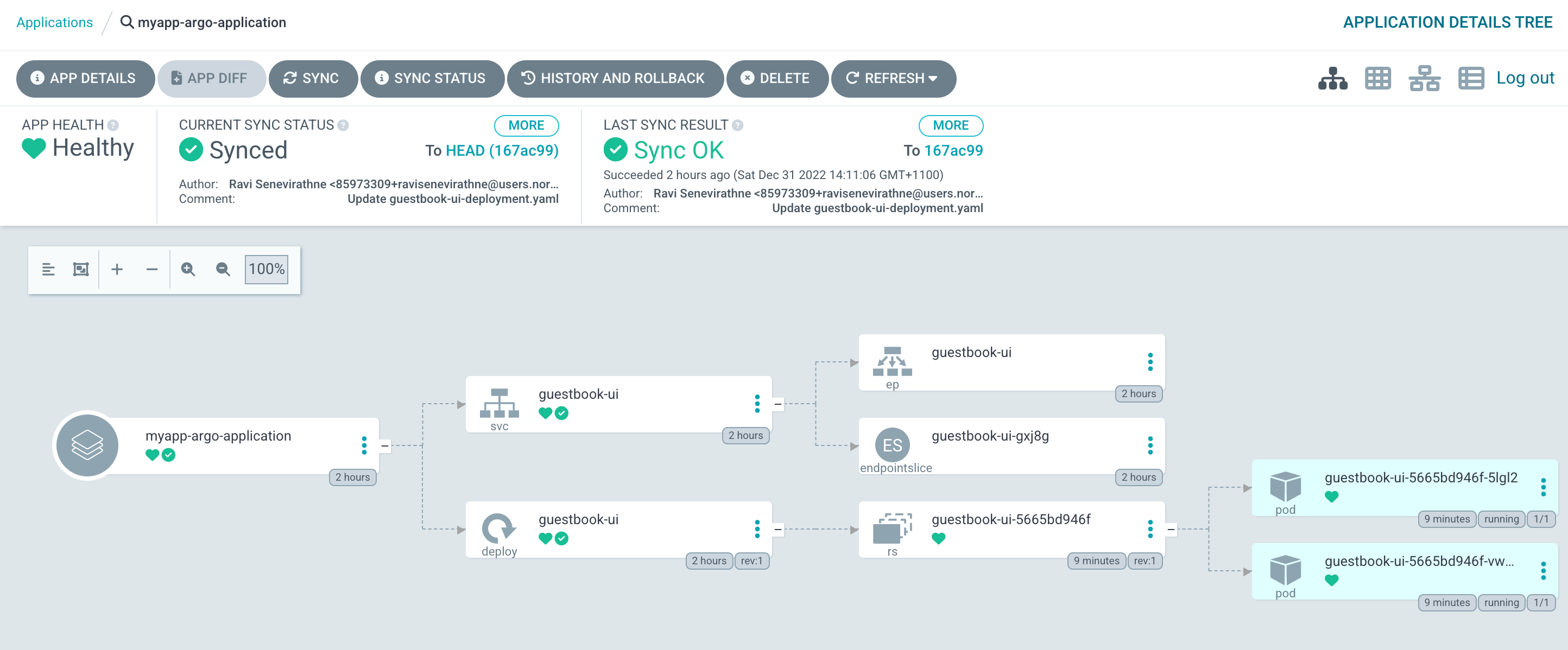Click the APP HEALTH help question icon
Screen dimensions: 1568x650
point(112,125)
